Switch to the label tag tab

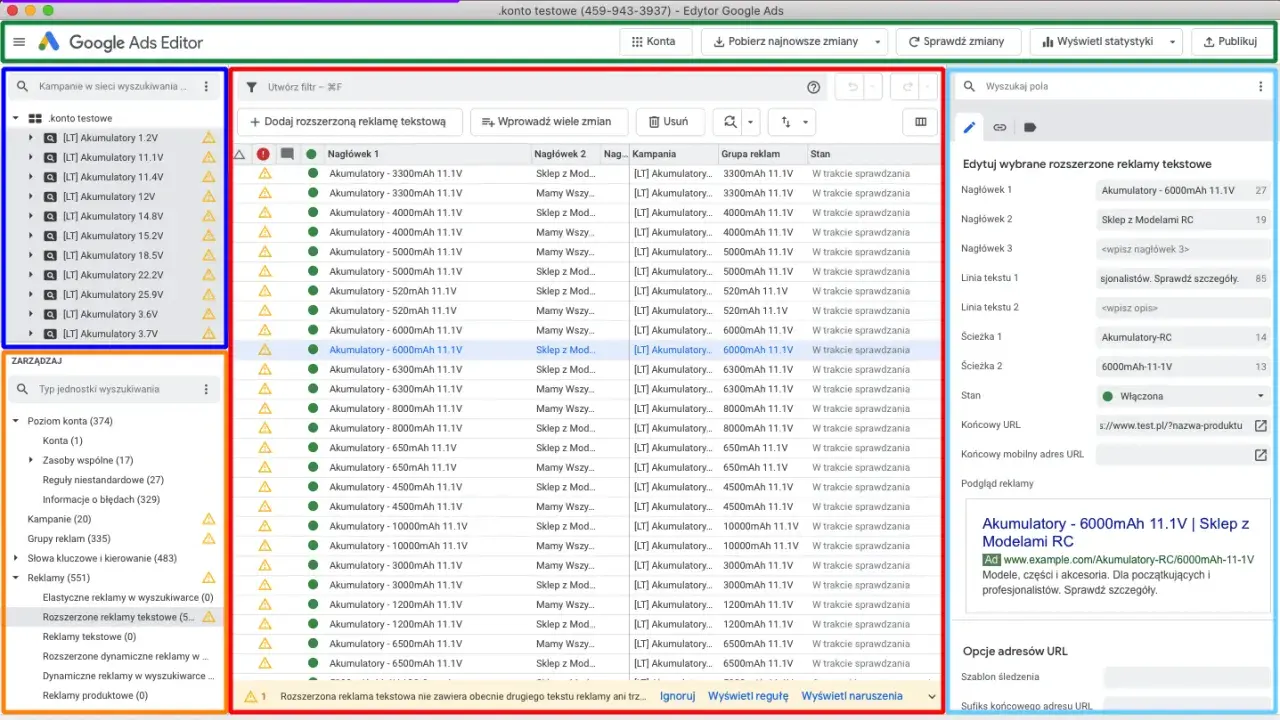pyautogui.click(x=1030, y=127)
